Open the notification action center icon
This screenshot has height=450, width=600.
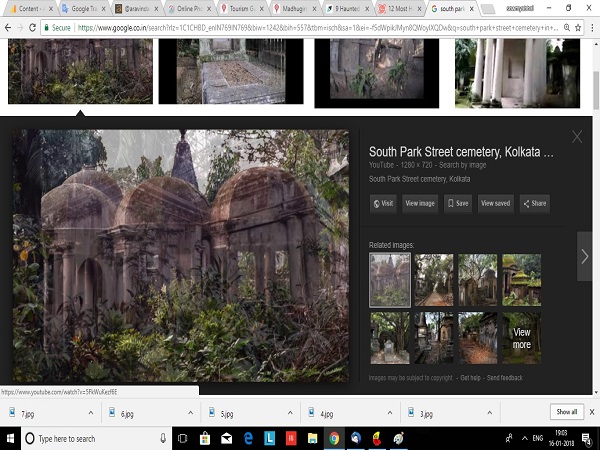click(x=586, y=439)
